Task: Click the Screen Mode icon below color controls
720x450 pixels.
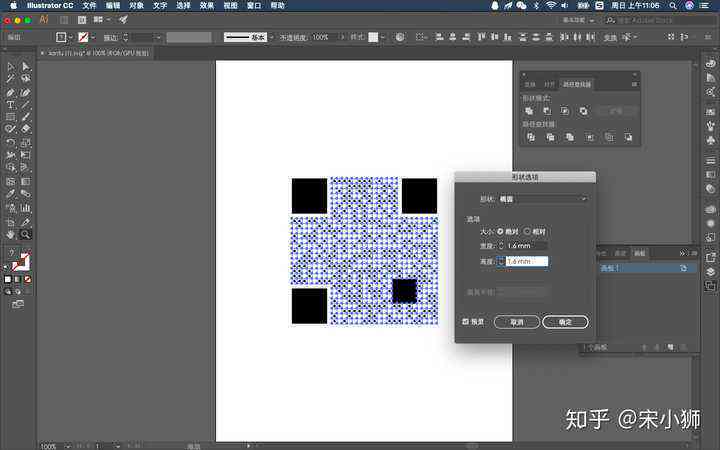Action: (x=17, y=304)
